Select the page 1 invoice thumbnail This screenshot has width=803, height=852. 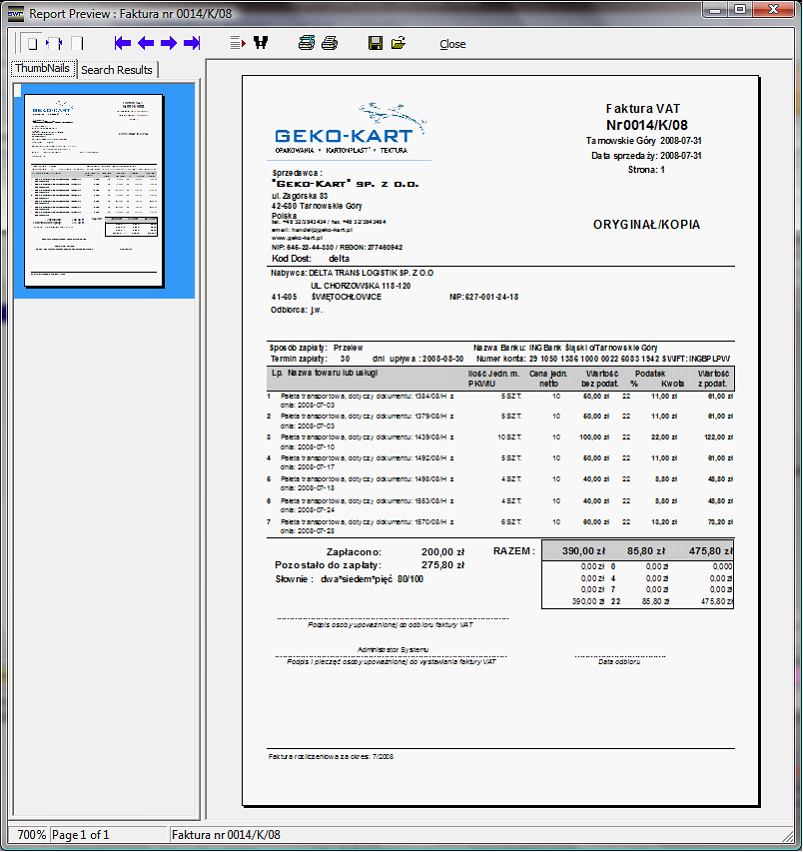[x=93, y=190]
